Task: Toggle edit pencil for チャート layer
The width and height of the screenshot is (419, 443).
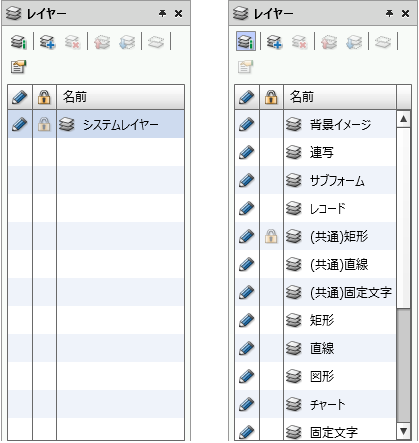Action: coord(247,404)
